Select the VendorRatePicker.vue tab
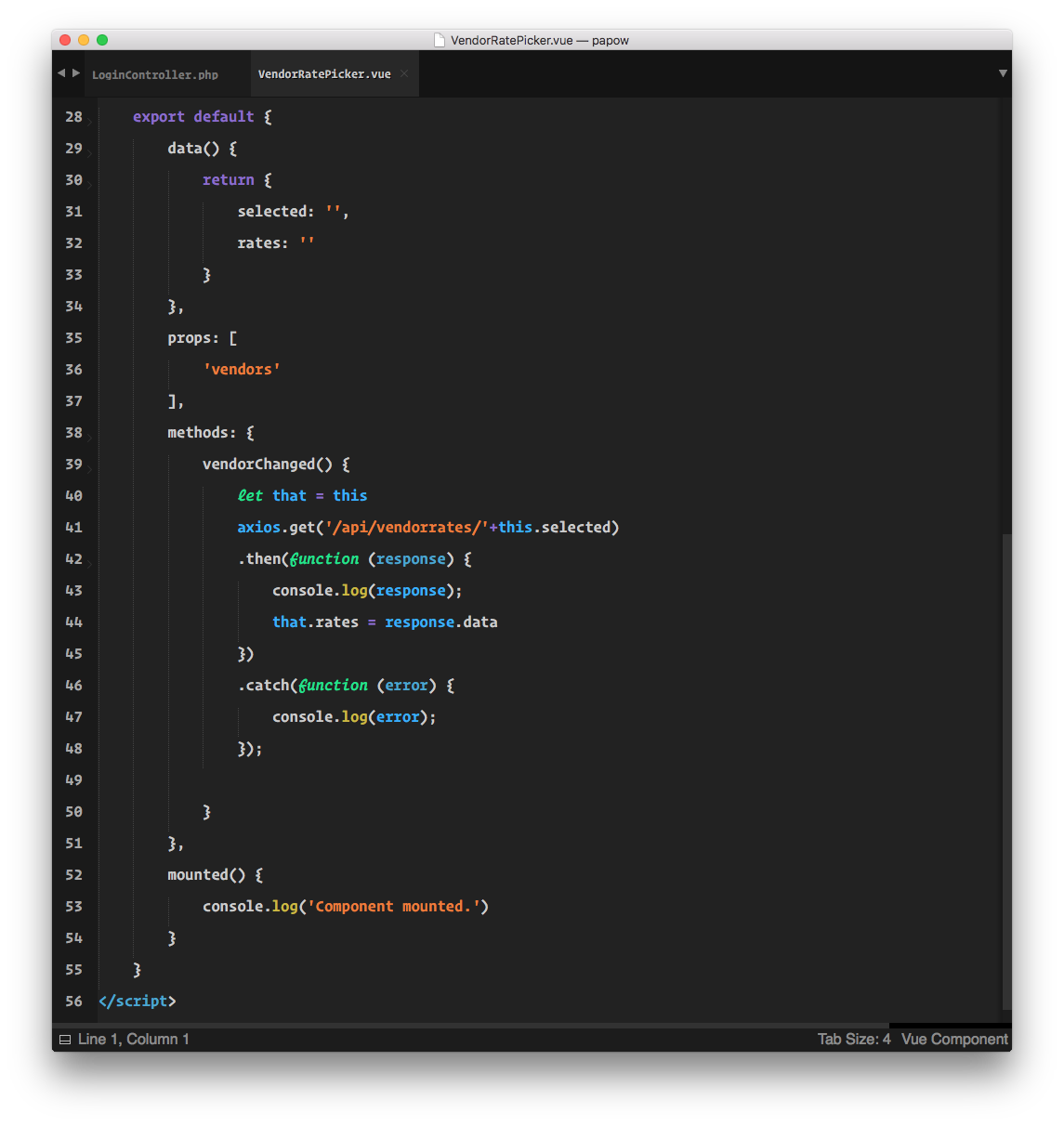Image resolution: width=1064 pixels, height=1126 pixels. [x=324, y=74]
